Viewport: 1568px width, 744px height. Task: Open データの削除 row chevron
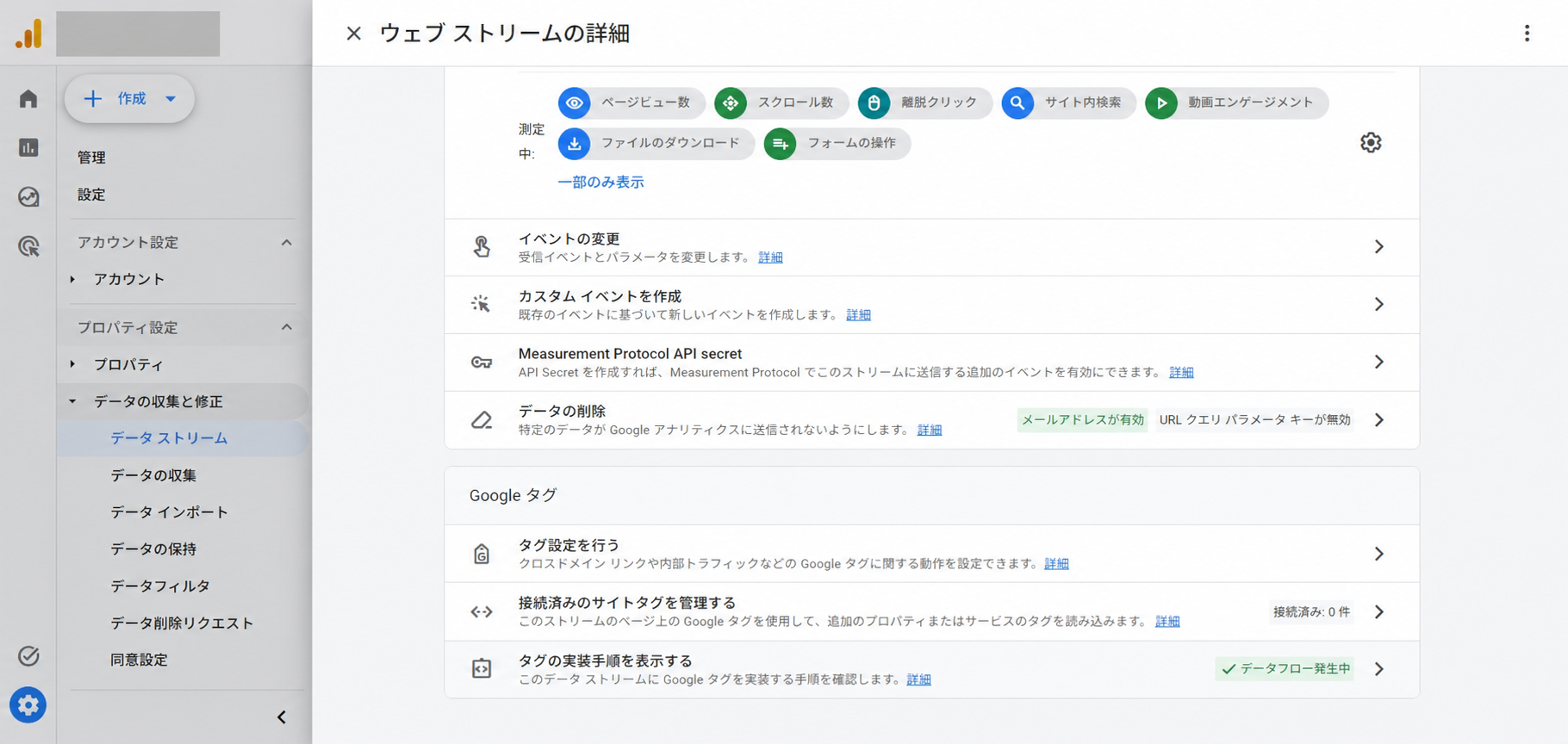pyautogui.click(x=1378, y=420)
